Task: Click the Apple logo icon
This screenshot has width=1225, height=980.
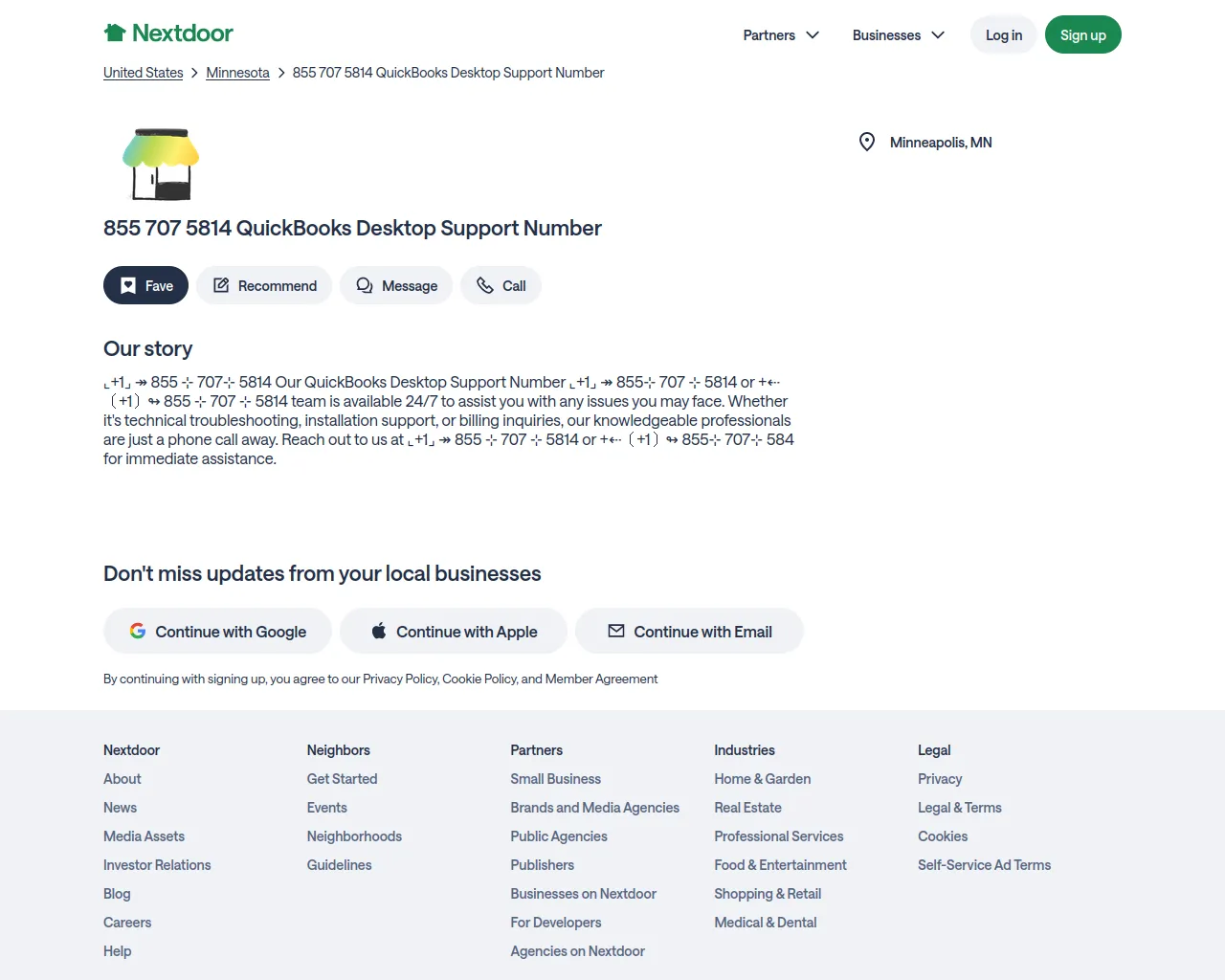Action: [379, 631]
